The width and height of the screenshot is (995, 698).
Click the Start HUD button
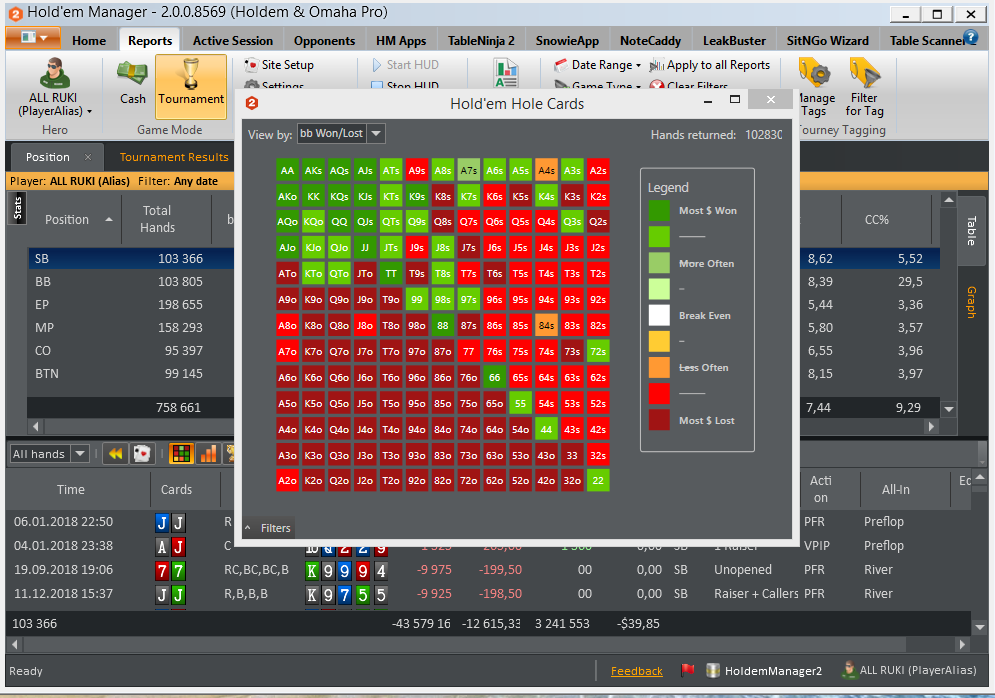point(405,65)
